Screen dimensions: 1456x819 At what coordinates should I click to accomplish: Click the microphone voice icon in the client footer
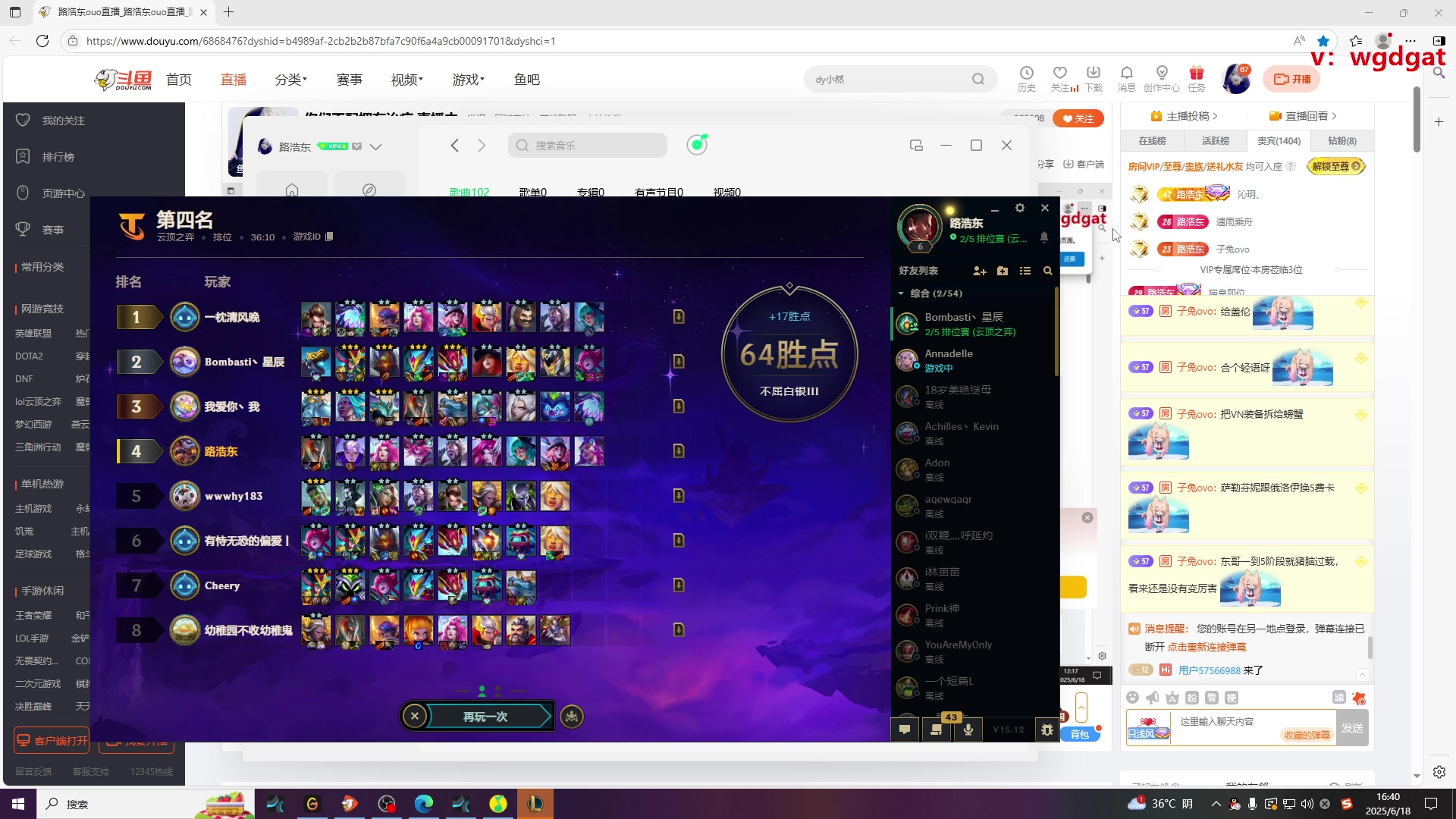(x=968, y=730)
